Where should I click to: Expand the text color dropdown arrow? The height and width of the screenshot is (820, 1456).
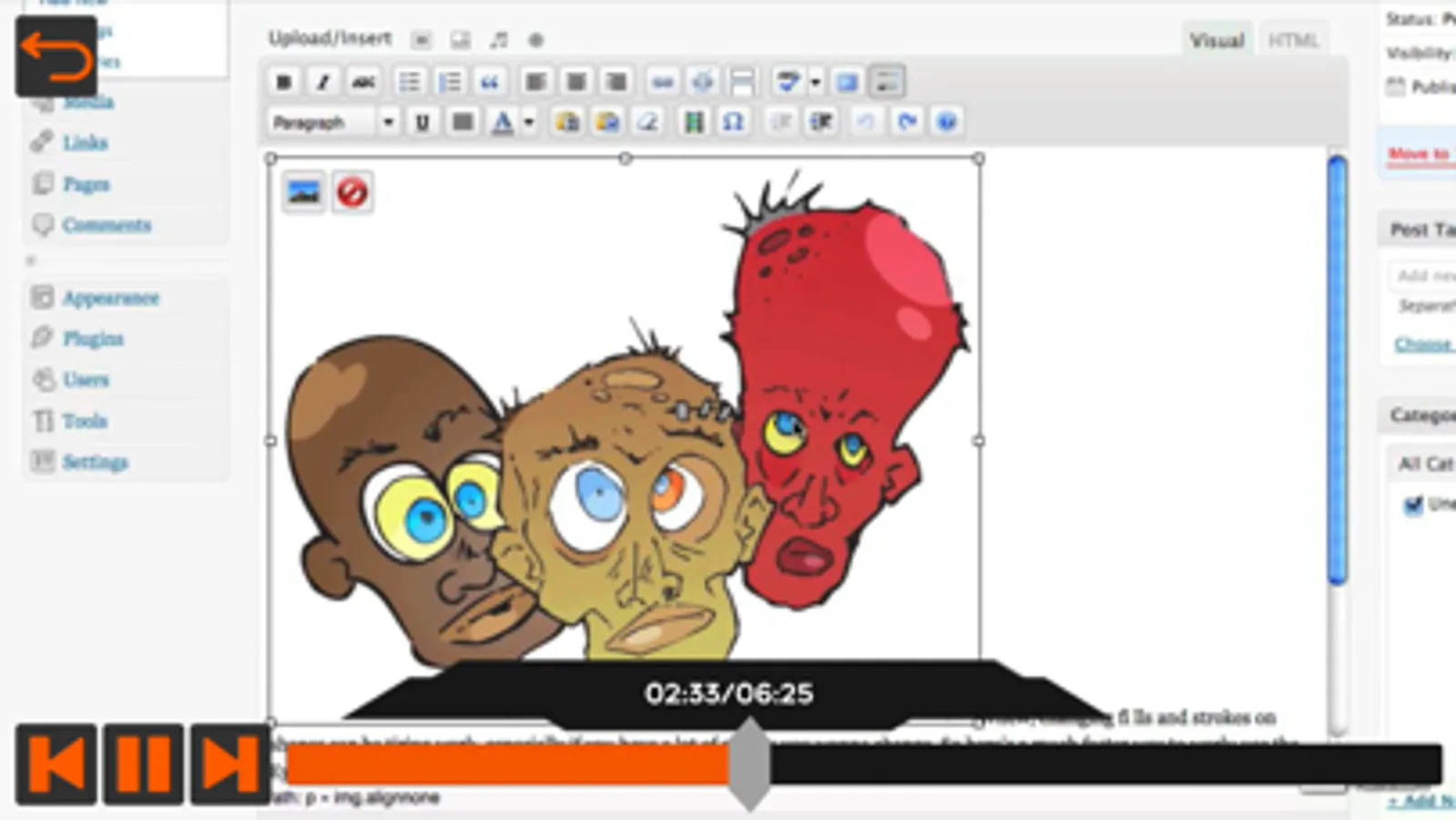point(528,122)
